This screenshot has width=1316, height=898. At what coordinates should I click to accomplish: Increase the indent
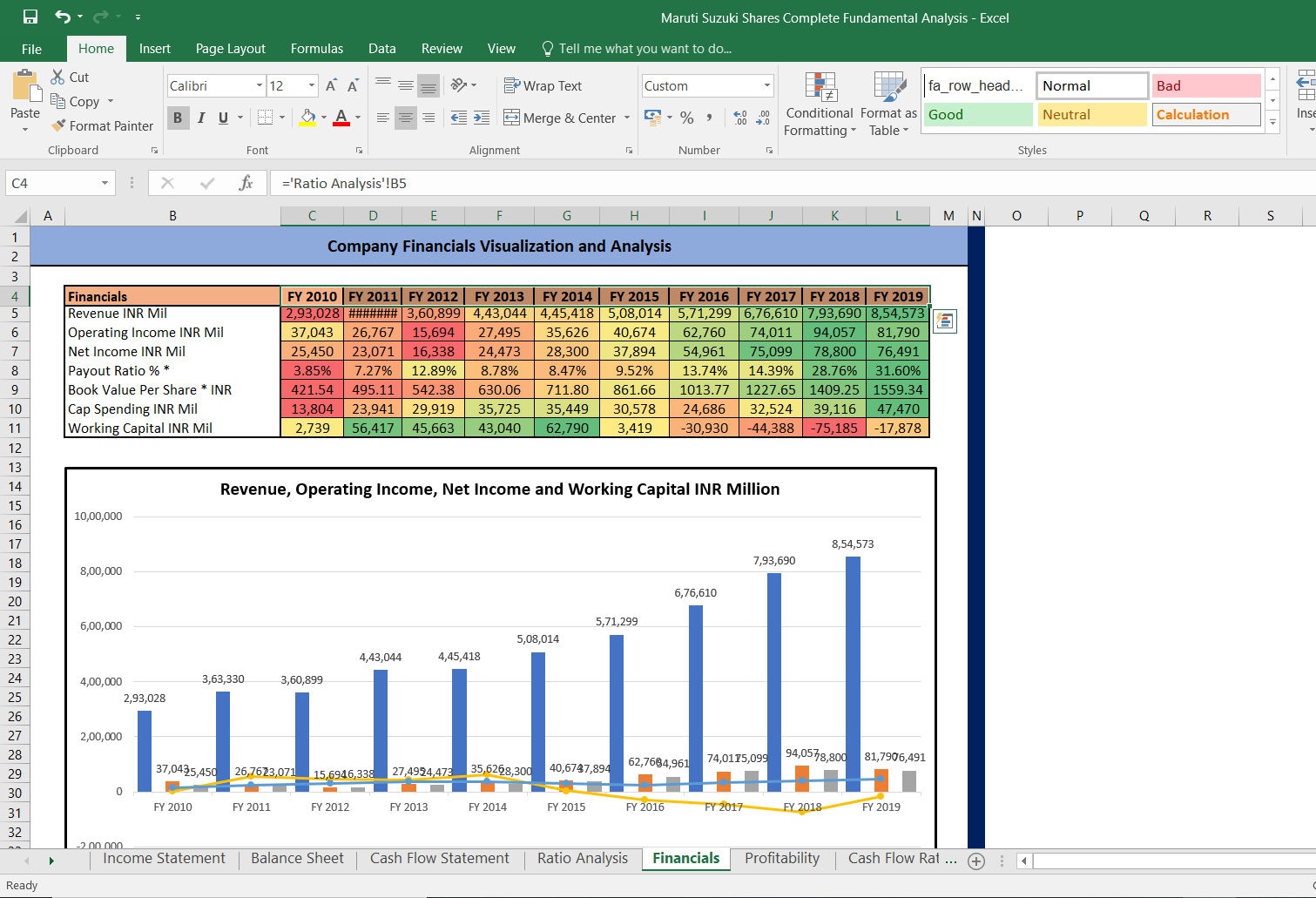pos(482,118)
